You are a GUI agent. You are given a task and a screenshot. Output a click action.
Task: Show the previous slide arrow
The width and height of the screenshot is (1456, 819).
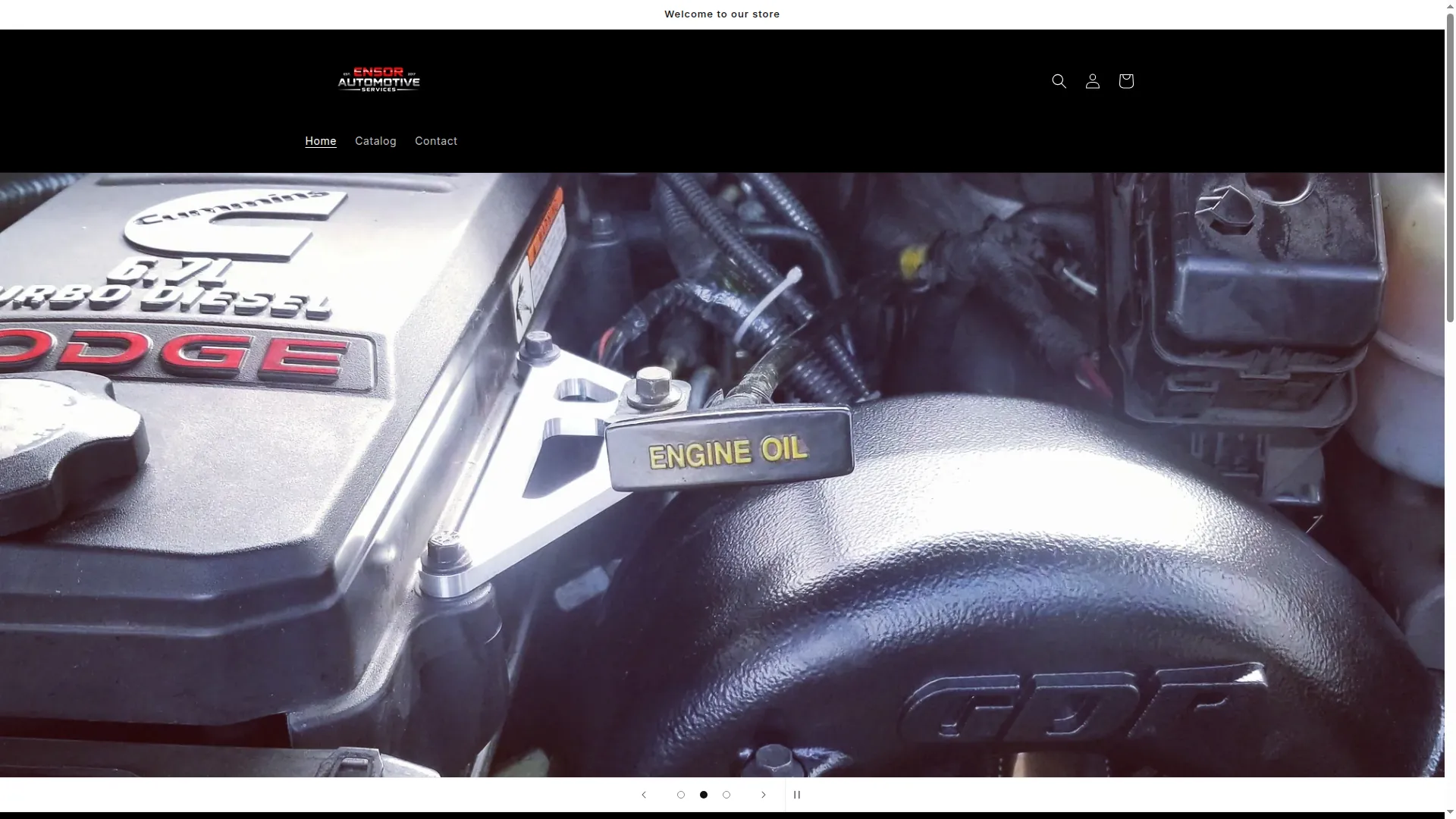pyautogui.click(x=644, y=795)
